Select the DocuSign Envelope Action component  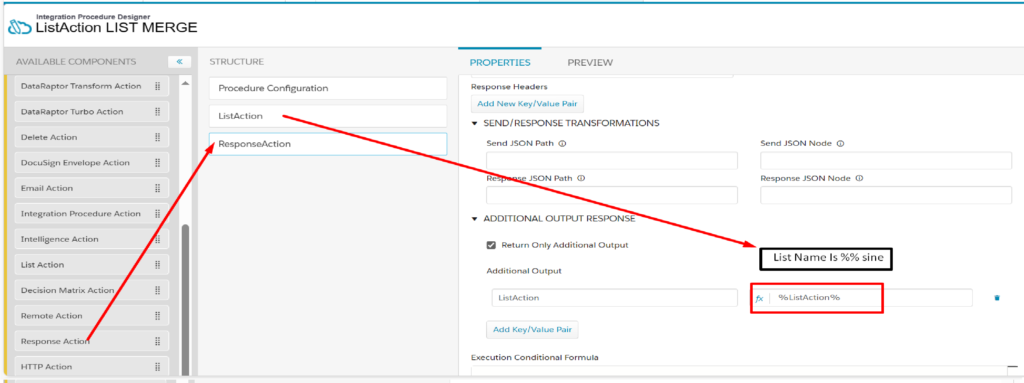(x=91, y=163)
